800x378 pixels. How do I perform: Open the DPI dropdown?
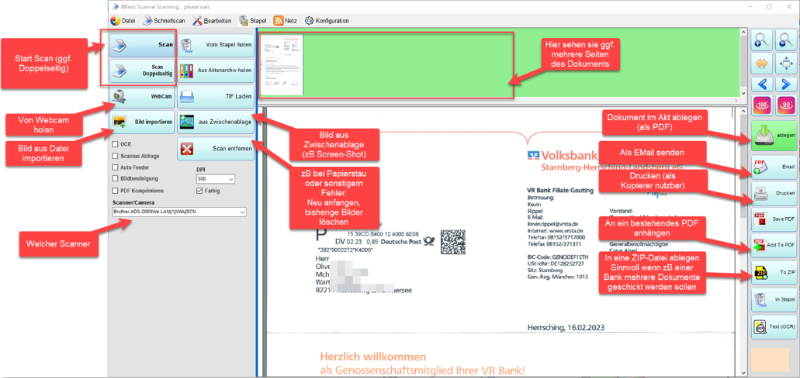tap(215, 179)
